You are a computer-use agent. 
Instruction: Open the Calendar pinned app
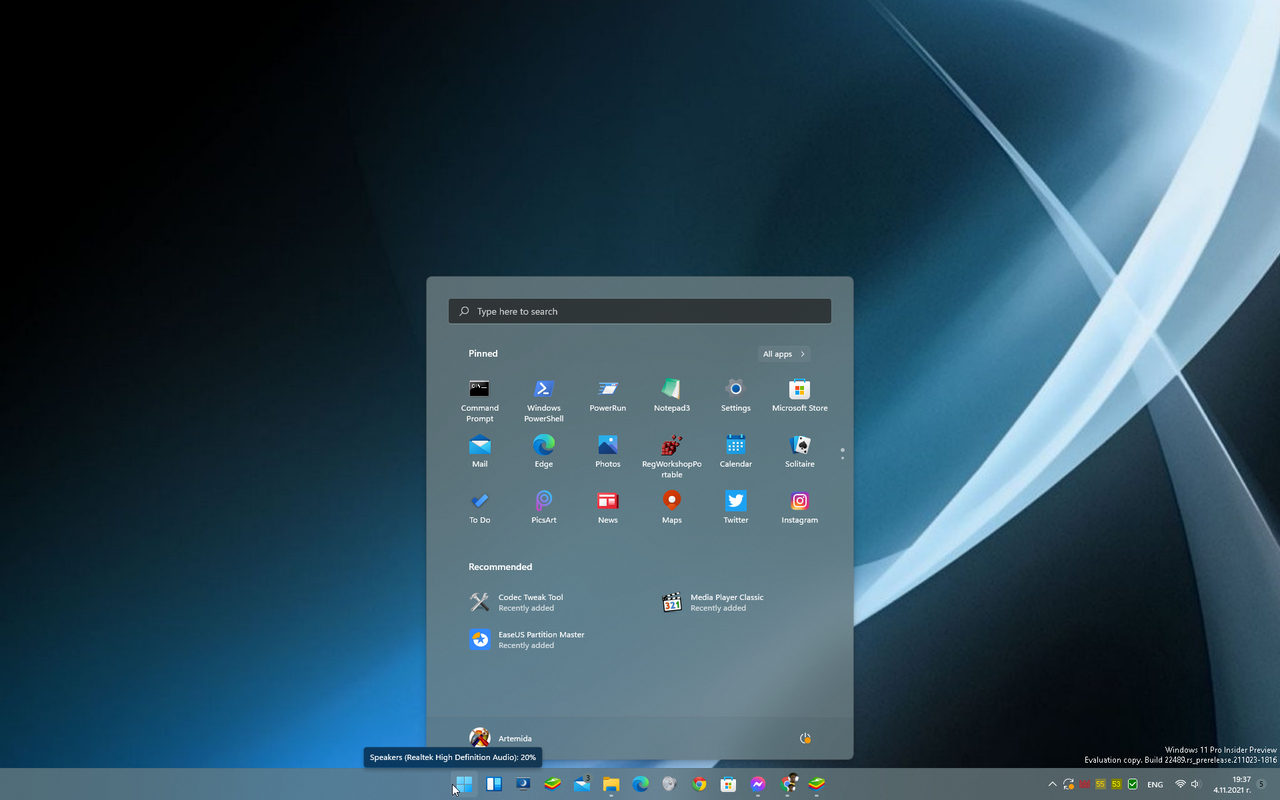point(736,452)
